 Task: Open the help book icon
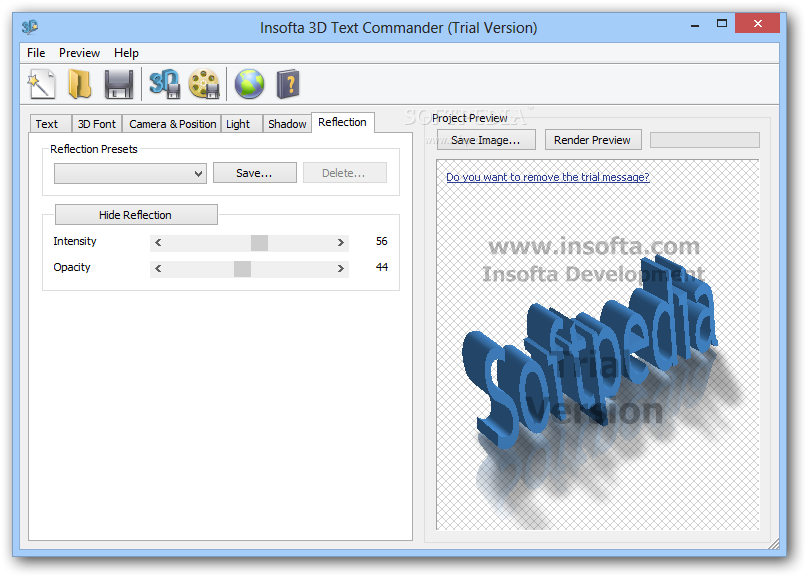pos(288,84)
